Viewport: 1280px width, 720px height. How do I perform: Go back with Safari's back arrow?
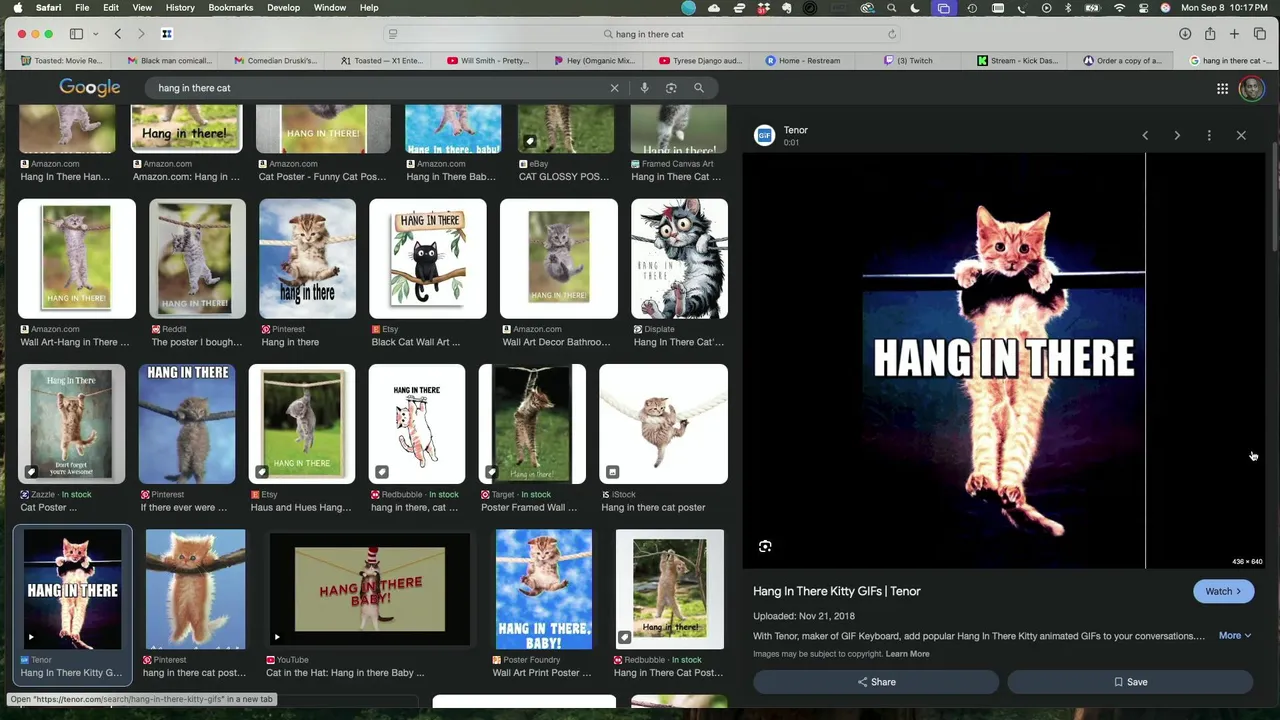click(118, 34)
